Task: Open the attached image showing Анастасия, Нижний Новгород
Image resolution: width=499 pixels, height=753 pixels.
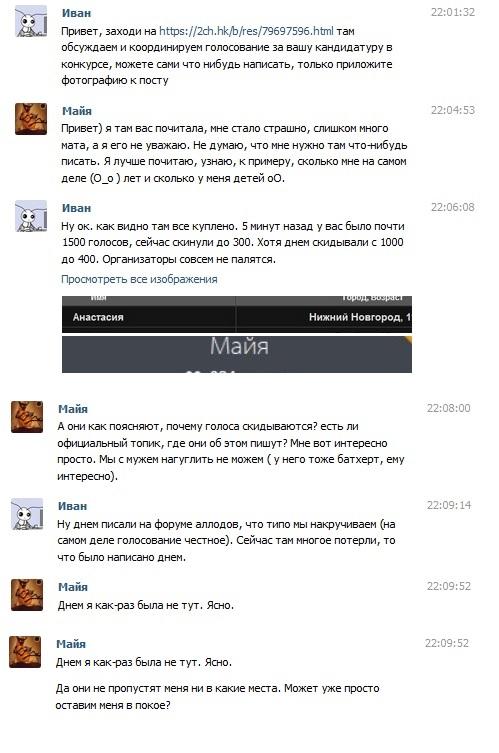Action: (237, 315)
